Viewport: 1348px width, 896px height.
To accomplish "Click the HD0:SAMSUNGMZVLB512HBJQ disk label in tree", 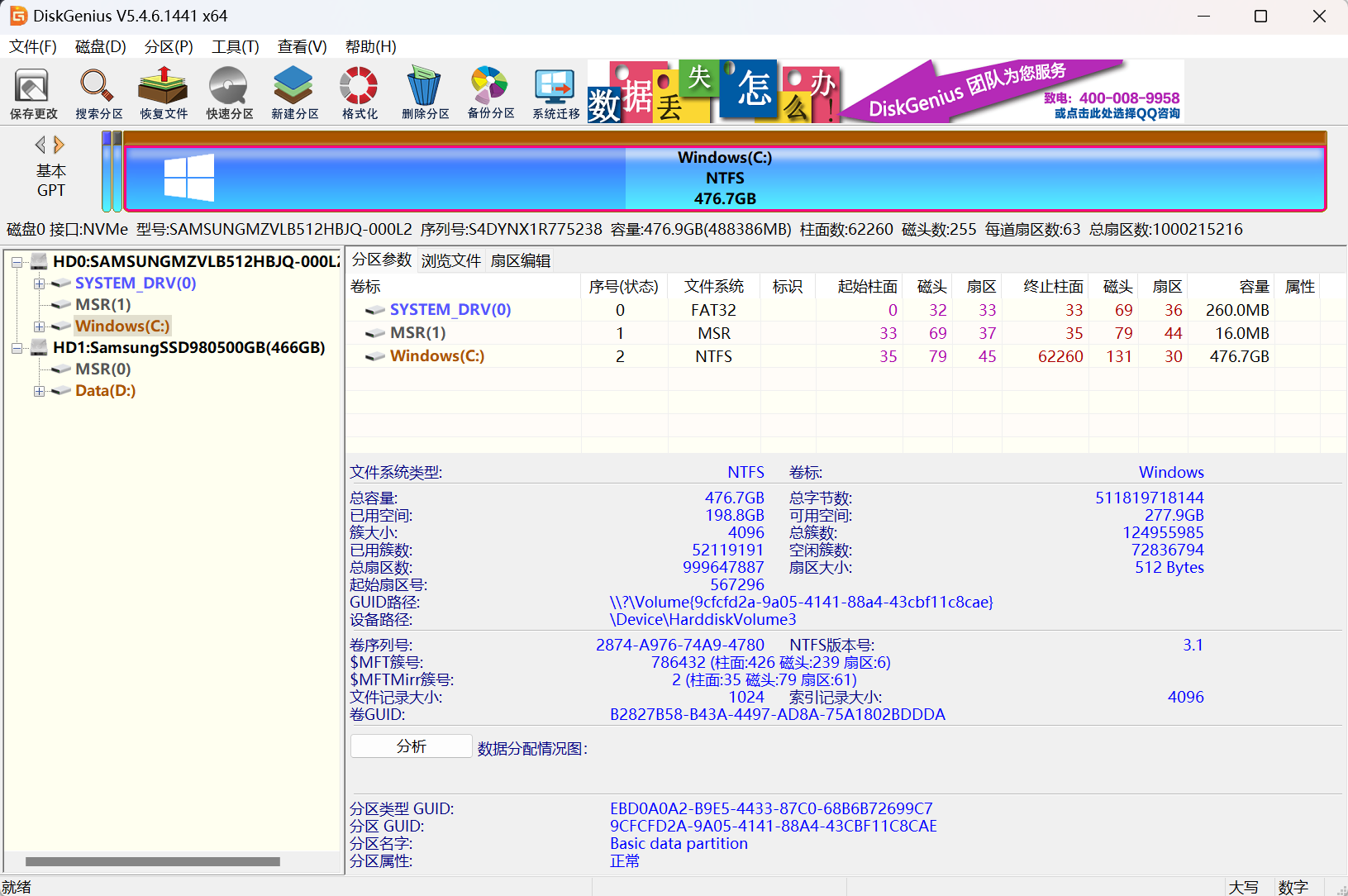I will tap(197, 262).
